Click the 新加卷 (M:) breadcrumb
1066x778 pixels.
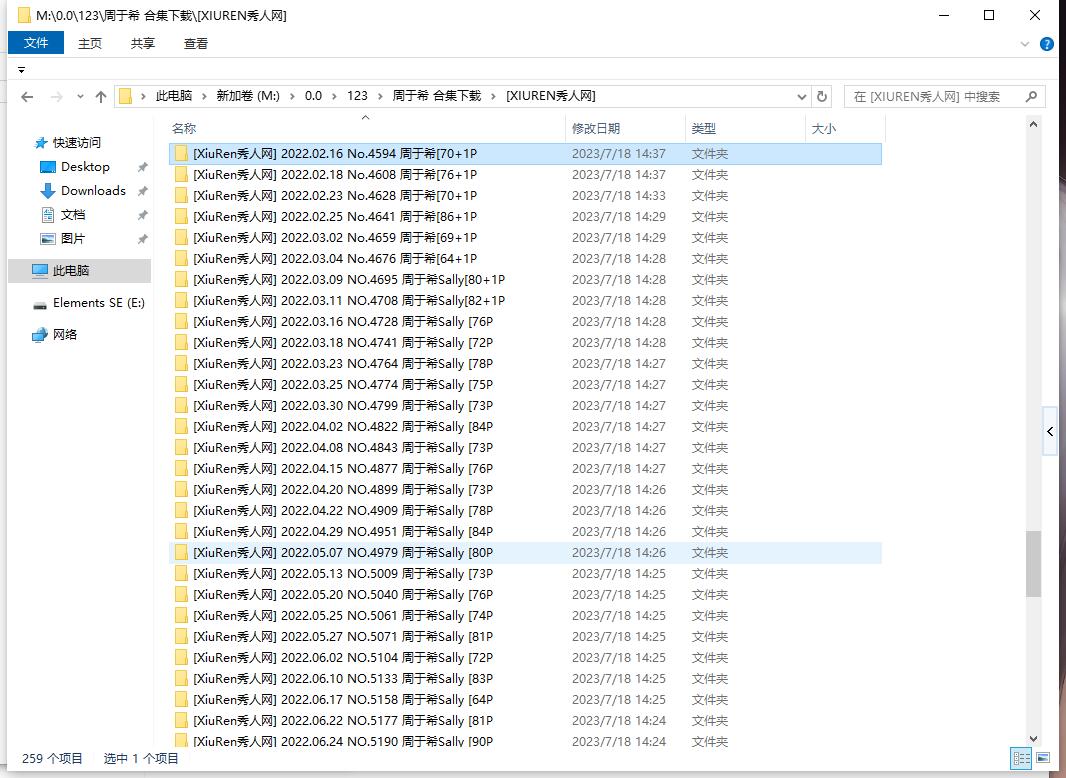click(x=248, y=97)
